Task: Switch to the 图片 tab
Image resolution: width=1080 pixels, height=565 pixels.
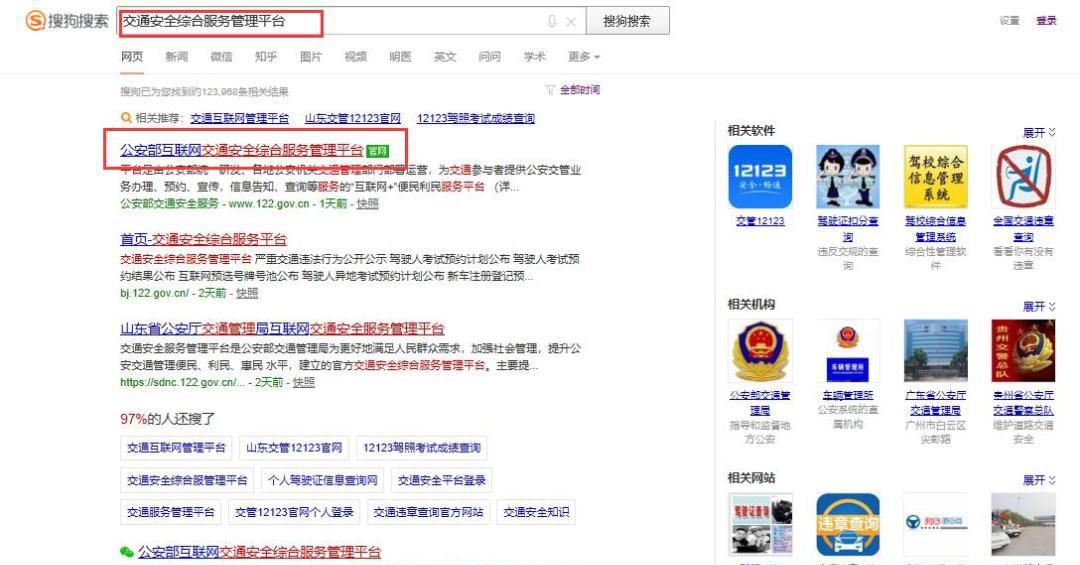Action: (311, 56)
